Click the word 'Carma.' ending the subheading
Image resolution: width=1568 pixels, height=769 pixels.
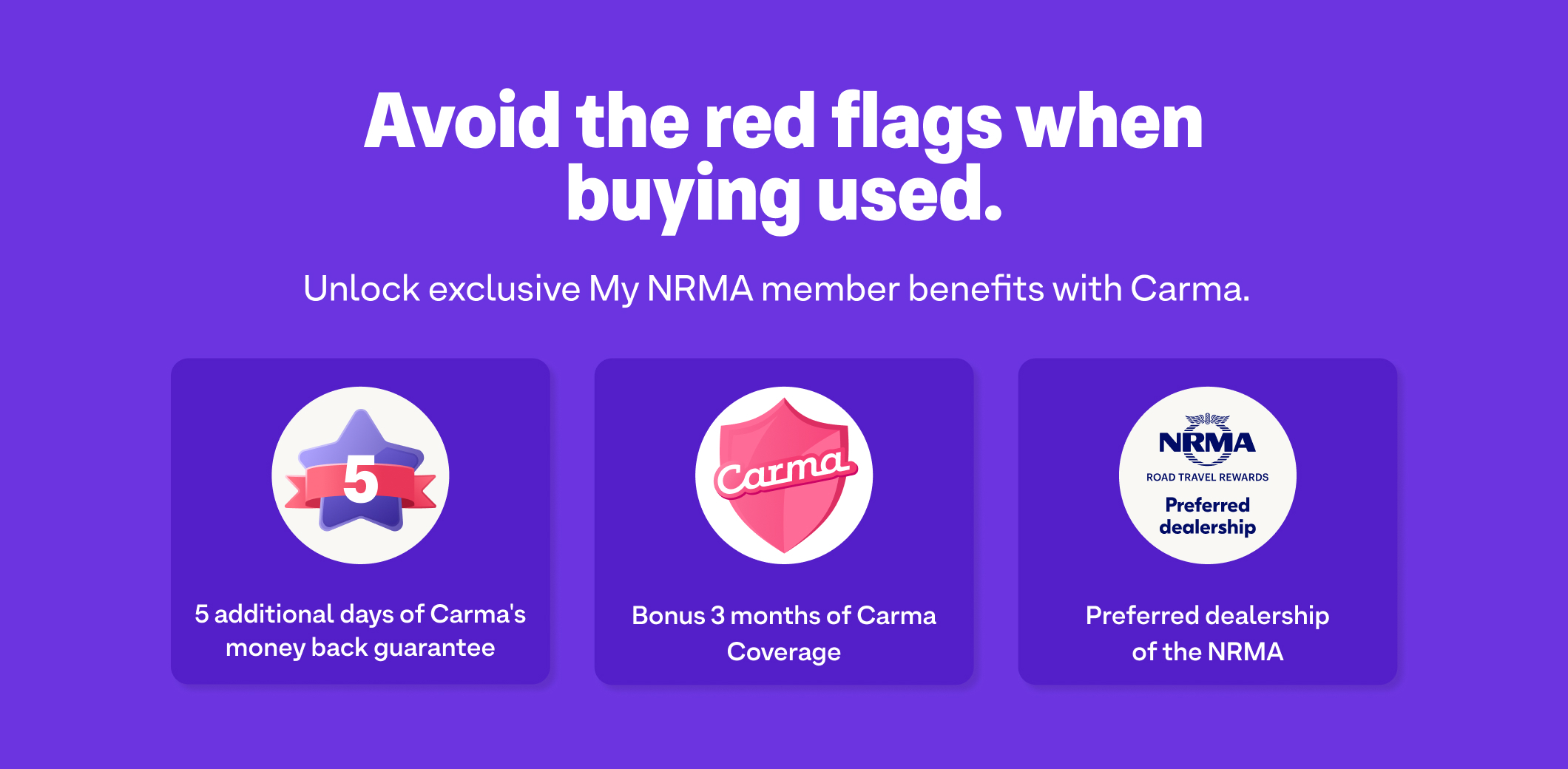pyautogui.click(x=1190, y=289)
